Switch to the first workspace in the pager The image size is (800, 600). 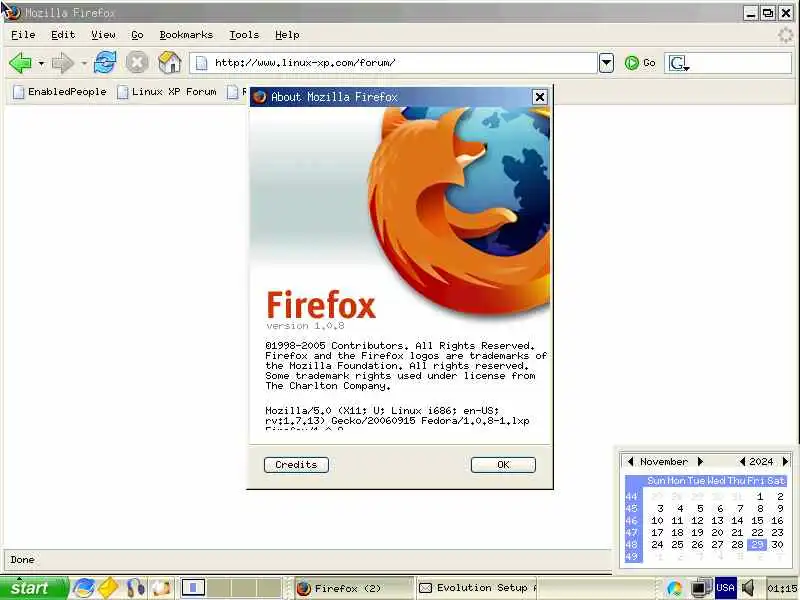193,588
